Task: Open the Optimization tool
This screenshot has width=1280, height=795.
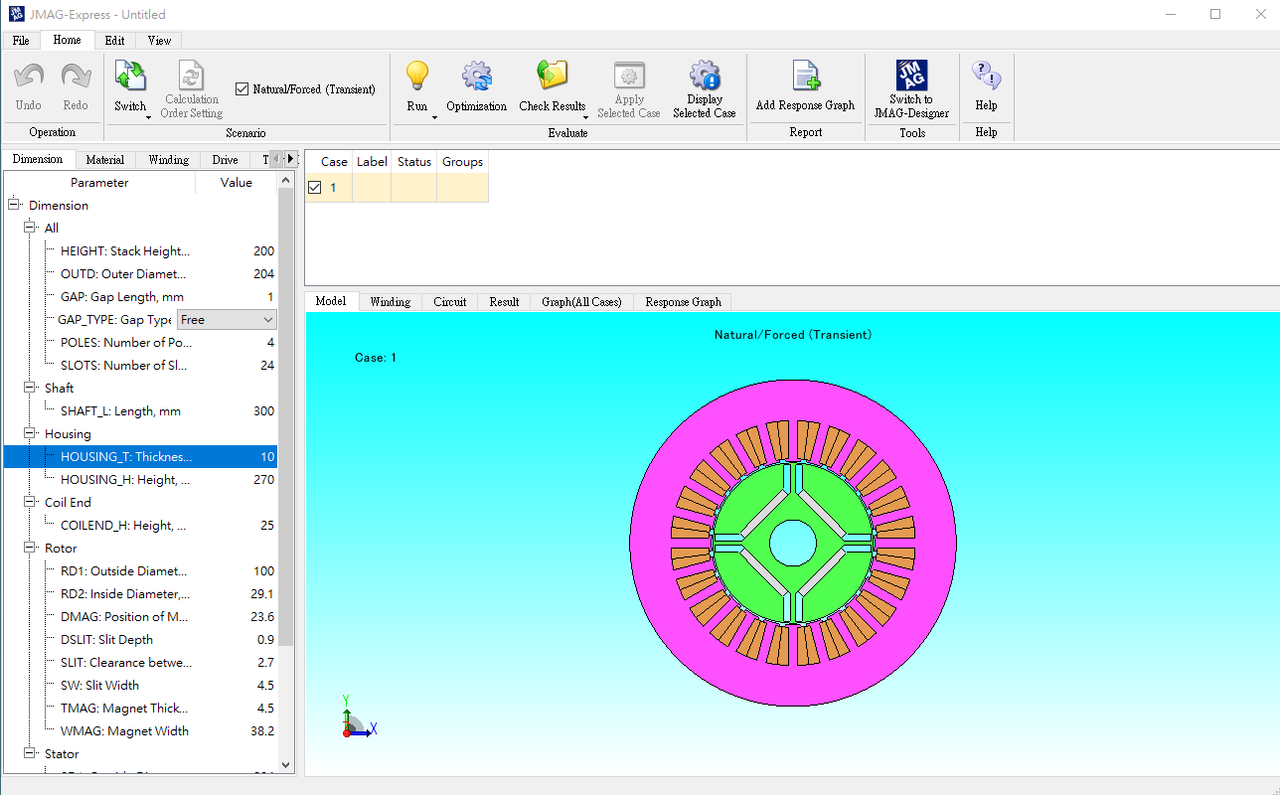Action: (x=476, y=77)
